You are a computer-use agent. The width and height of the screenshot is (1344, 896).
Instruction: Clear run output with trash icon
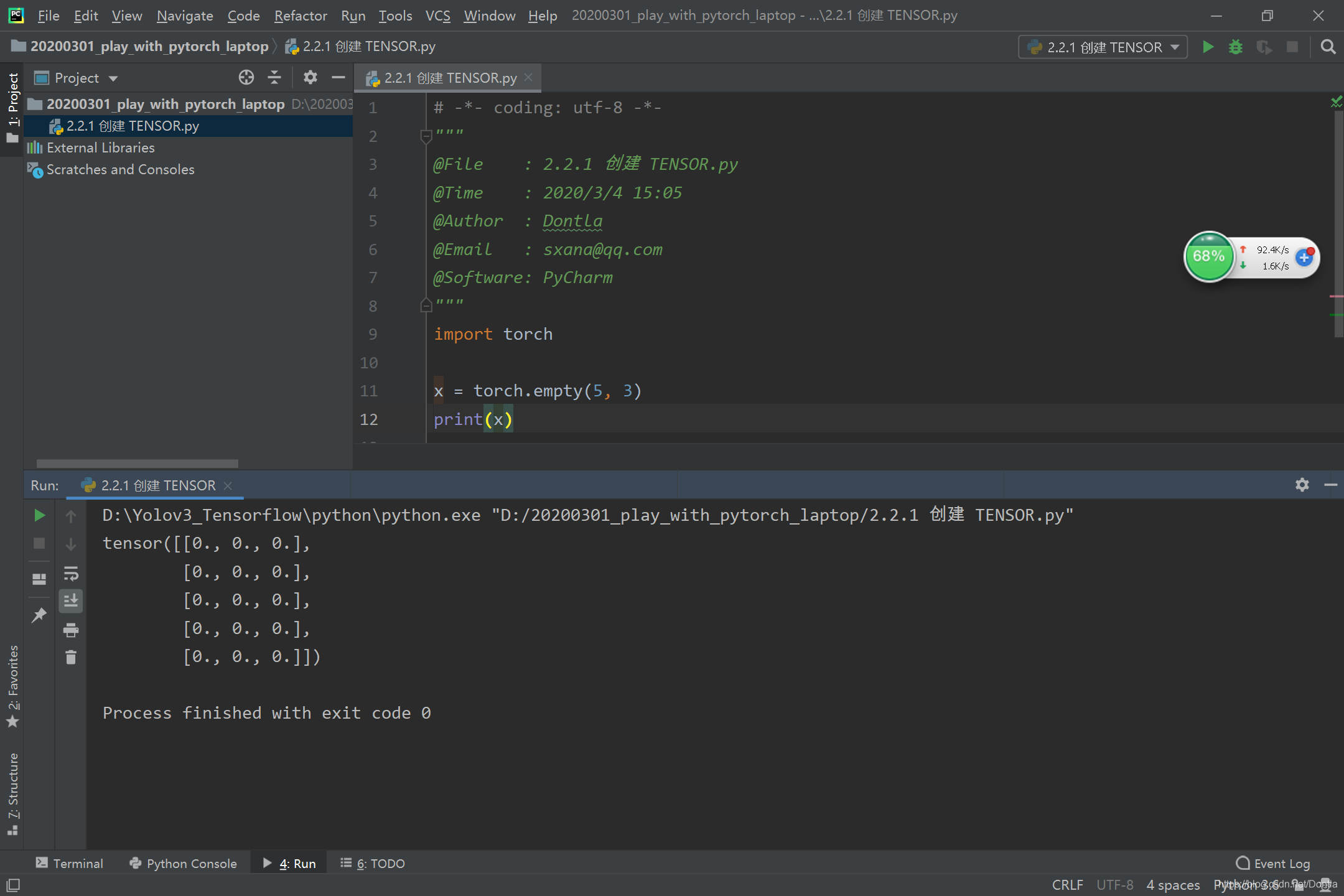71,658
